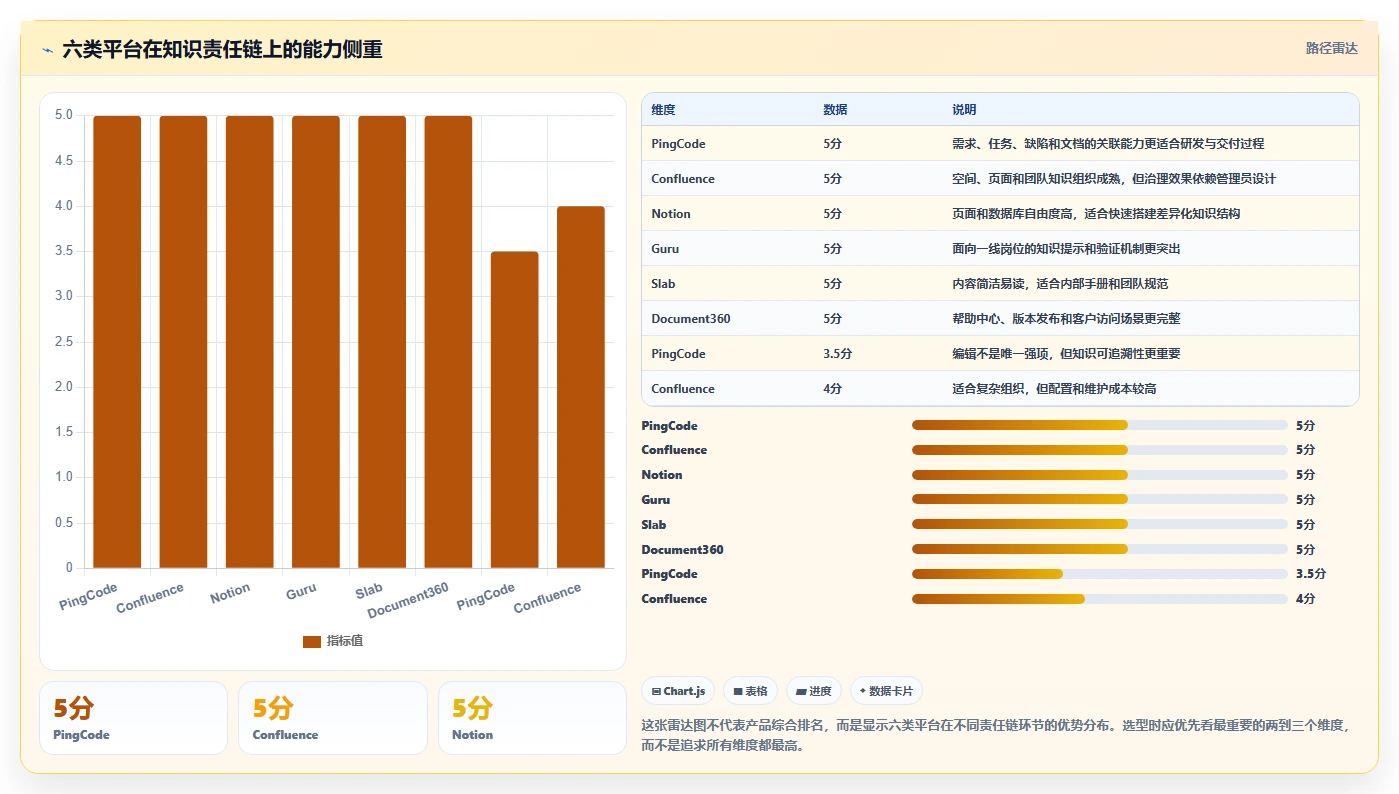Open the Confluence 5分 summary card
Viewport: 1399px width, 794px height.
pyautogui.click(x=333, y=718)
